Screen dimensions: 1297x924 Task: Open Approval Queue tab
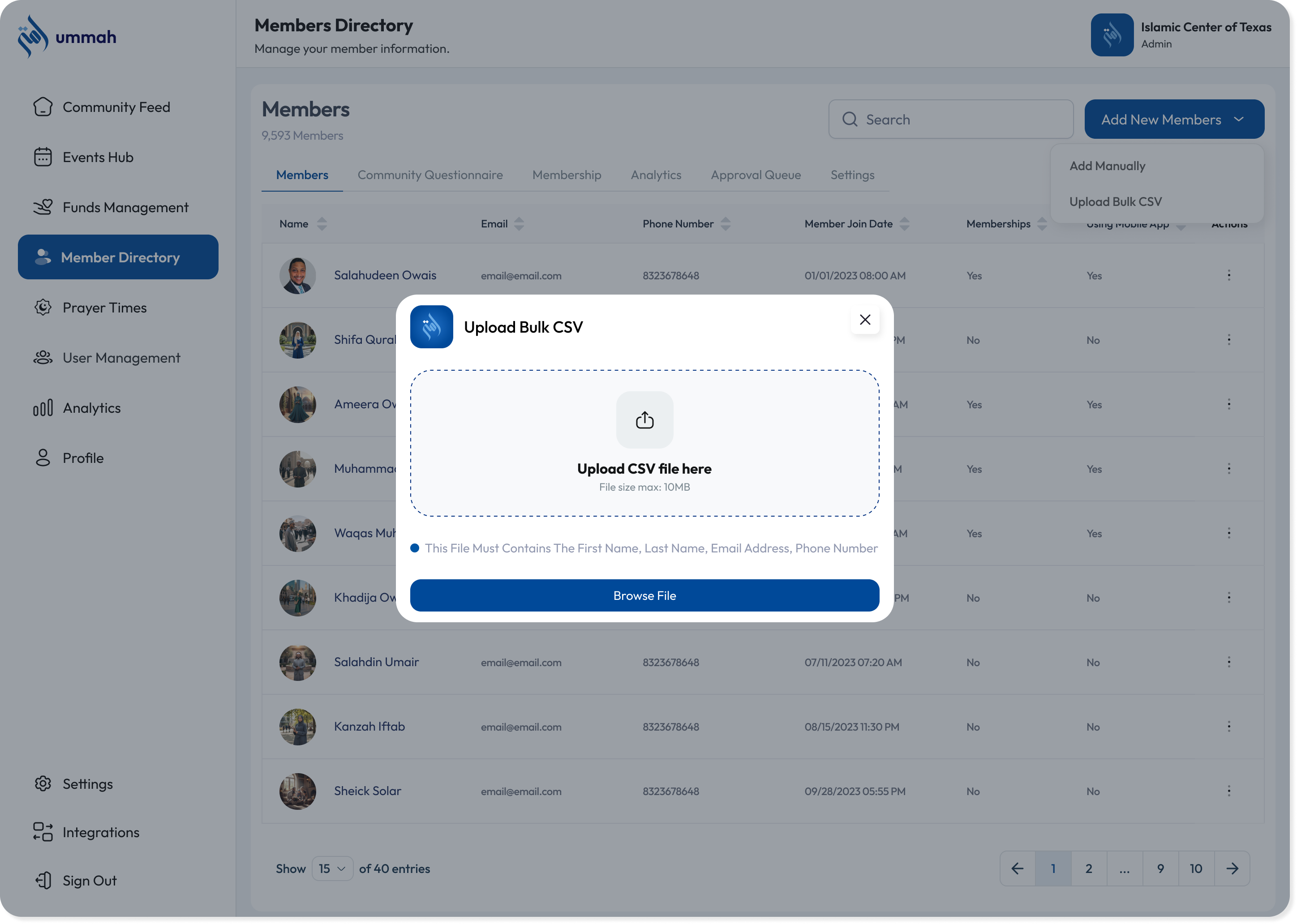coord(756,175)
